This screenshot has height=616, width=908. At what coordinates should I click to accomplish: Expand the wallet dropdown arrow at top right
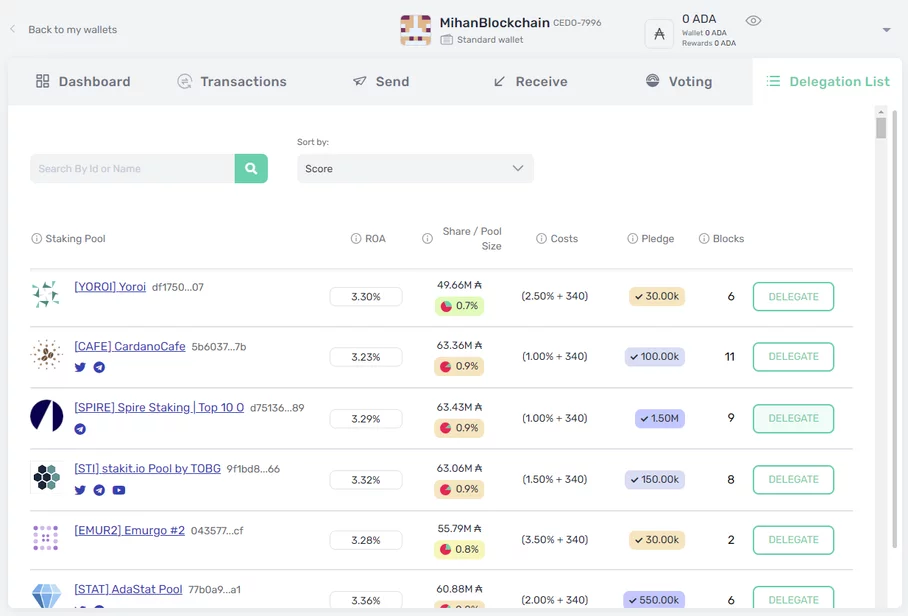886,30
